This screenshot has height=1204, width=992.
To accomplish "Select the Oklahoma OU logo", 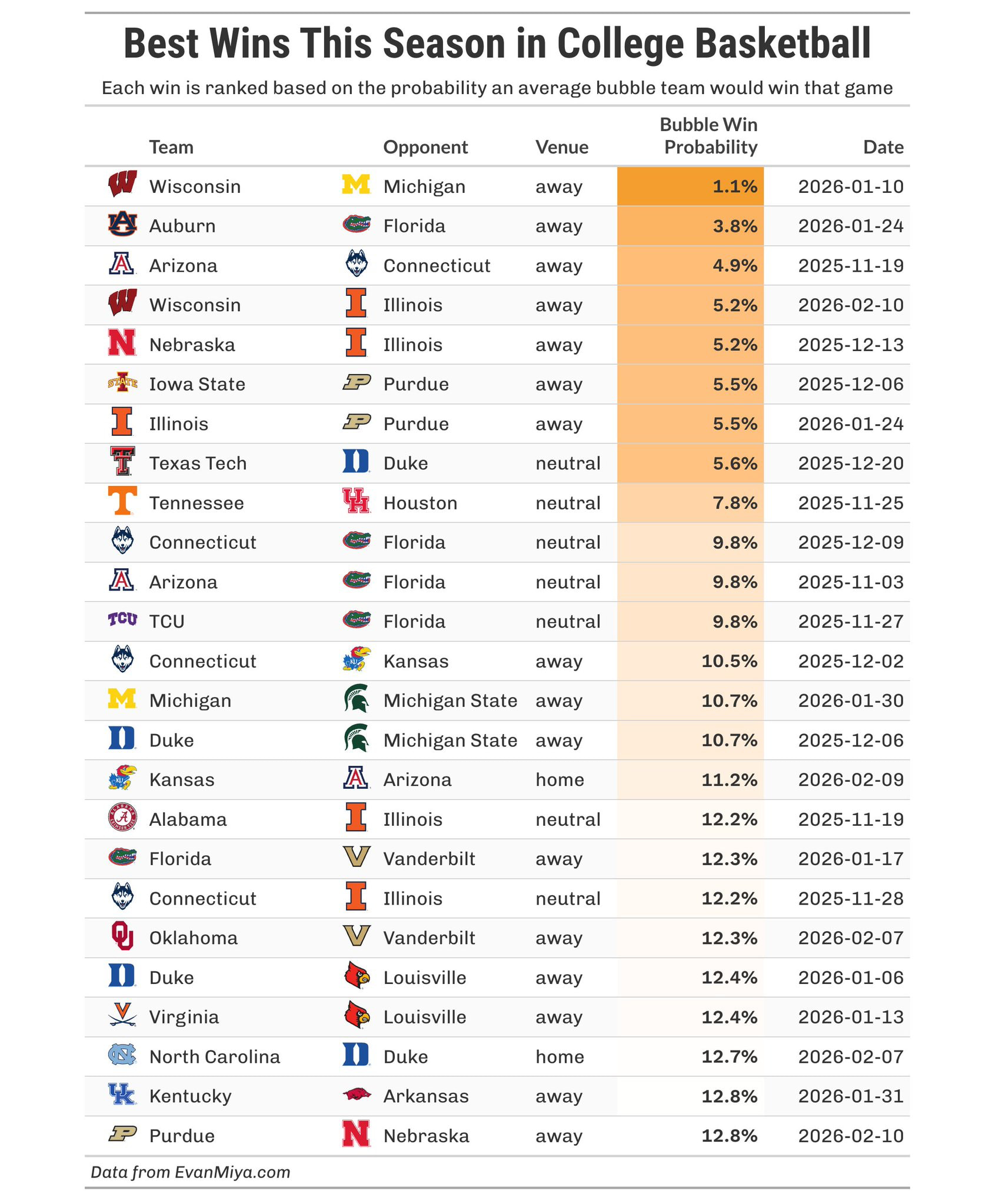I will pos(122,936).
